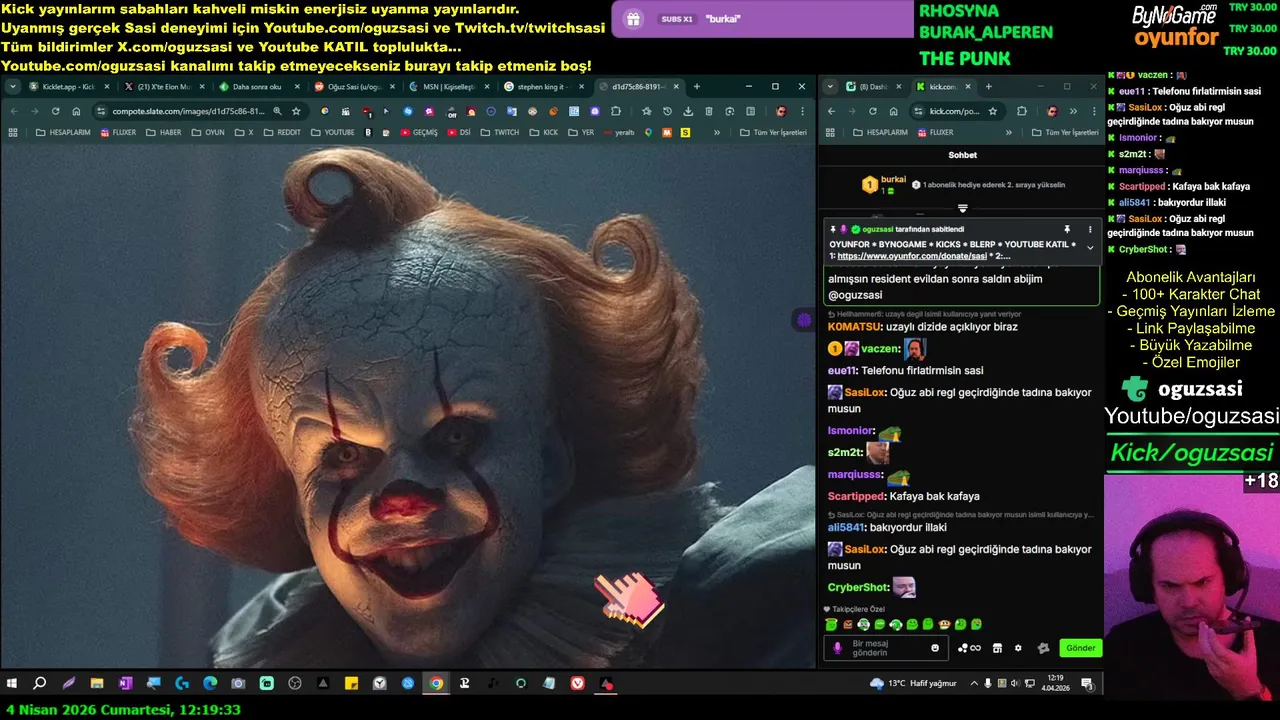This screenshot has width=1280, height=720.
Task: Bookmark kick.com page with star icon
Action: [x=994, y=111]
